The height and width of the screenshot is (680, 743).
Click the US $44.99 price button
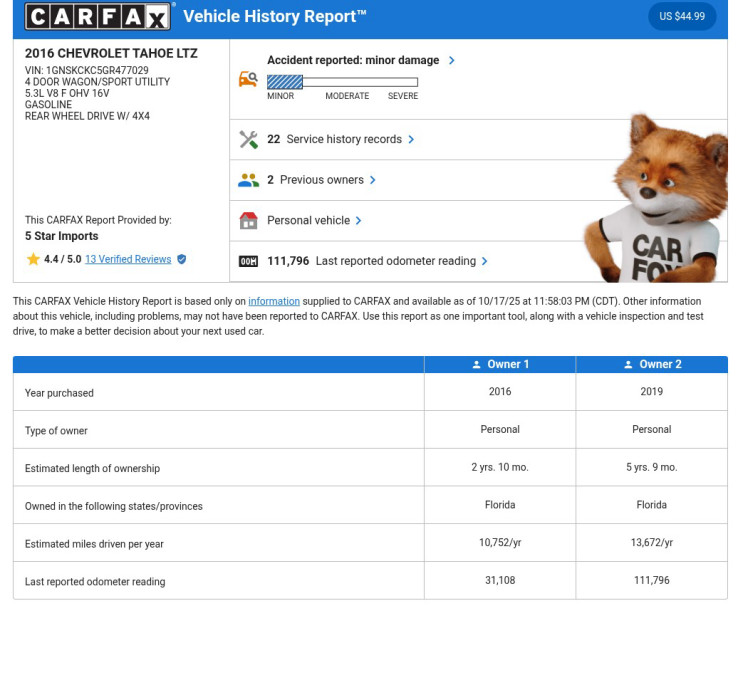point(682,17)
